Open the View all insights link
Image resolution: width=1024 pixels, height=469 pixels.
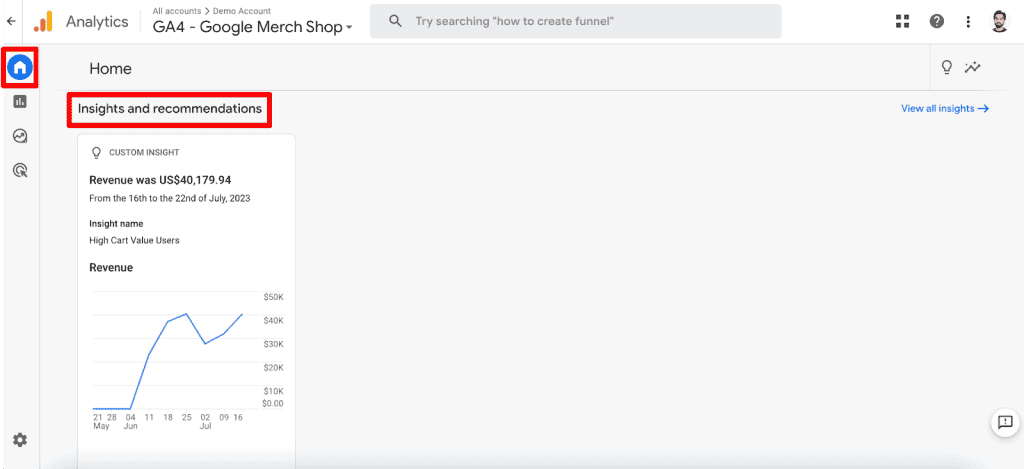(945, 108)
